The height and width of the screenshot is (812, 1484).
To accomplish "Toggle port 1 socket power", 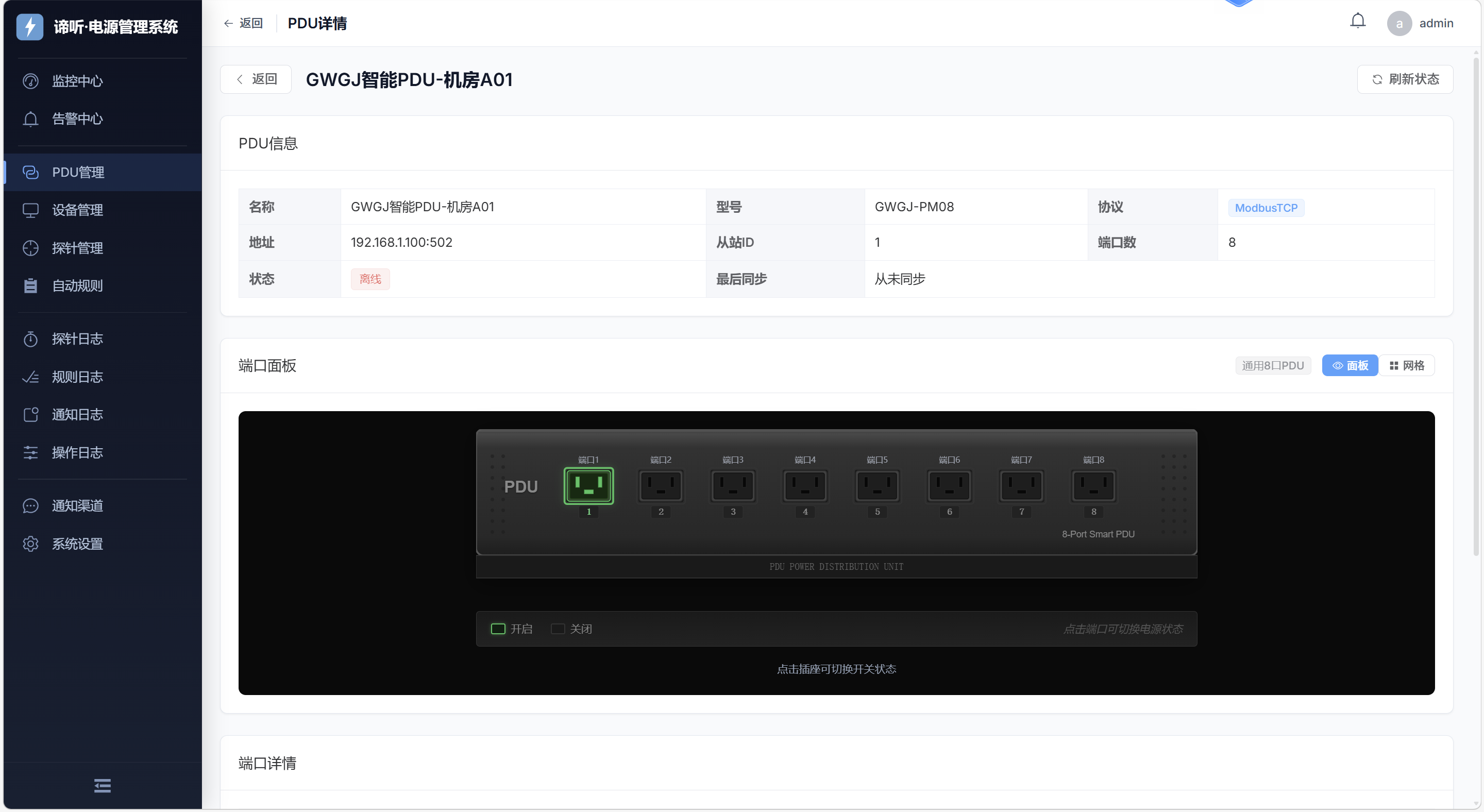I will point(588,485).
